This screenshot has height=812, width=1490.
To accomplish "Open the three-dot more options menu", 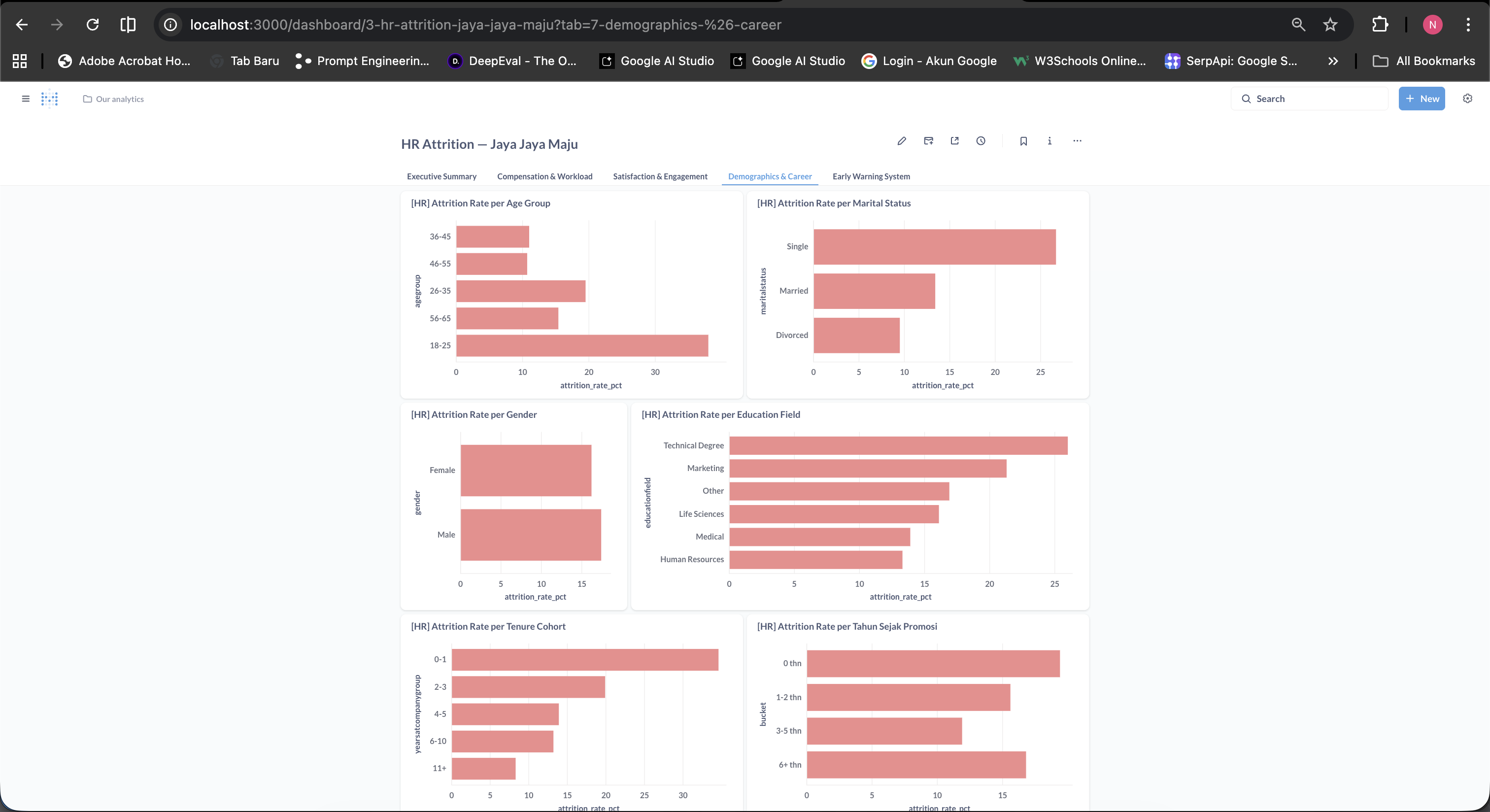I will (1077, 140).
